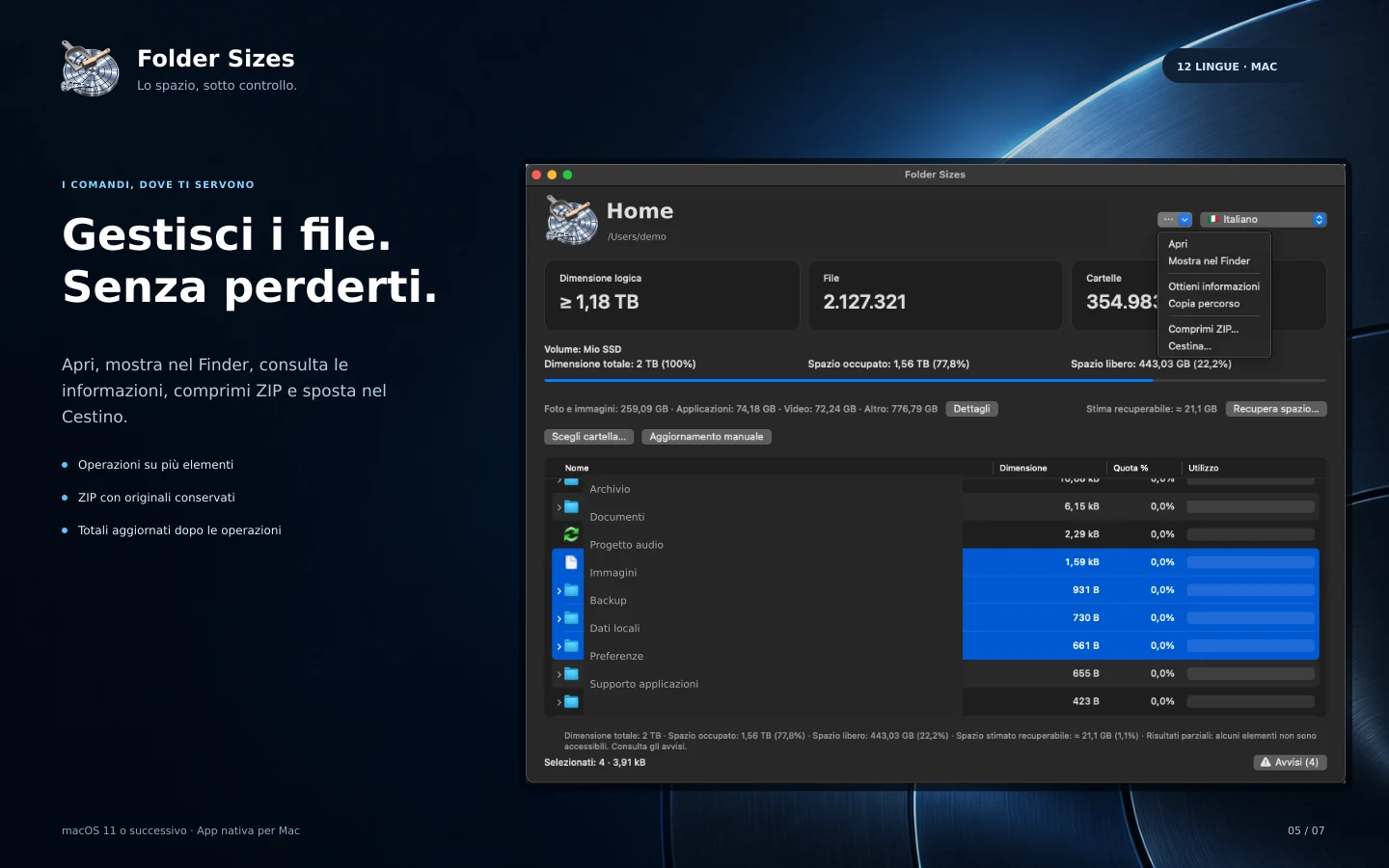
Task: Click the Selezionati: 4 · 3,91 kB status text
Action: pyautogui.click(x=595, y=763)
